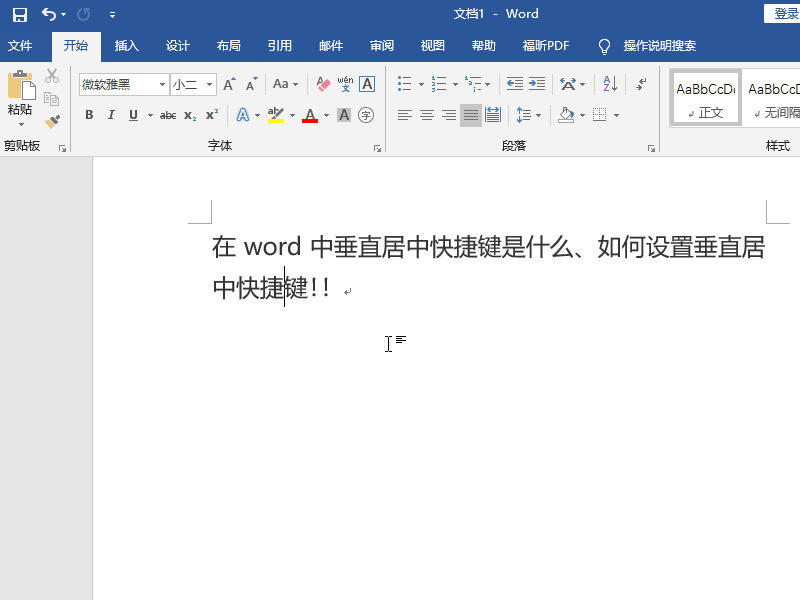
Task: Click the Grow Font size icon
Action: coord(229,84)
